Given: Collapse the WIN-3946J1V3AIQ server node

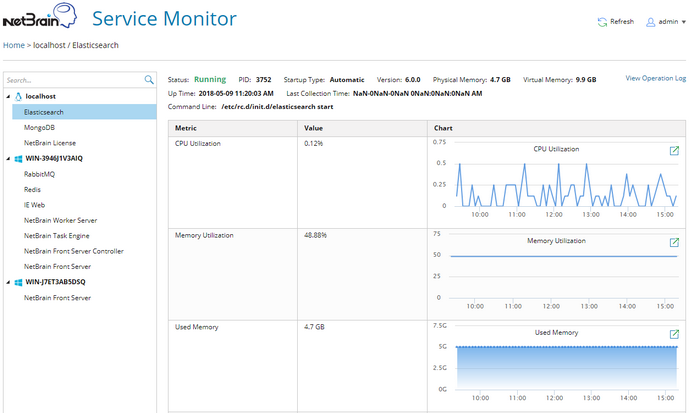Looking at the screenshot, I should [x=7, y=158].
